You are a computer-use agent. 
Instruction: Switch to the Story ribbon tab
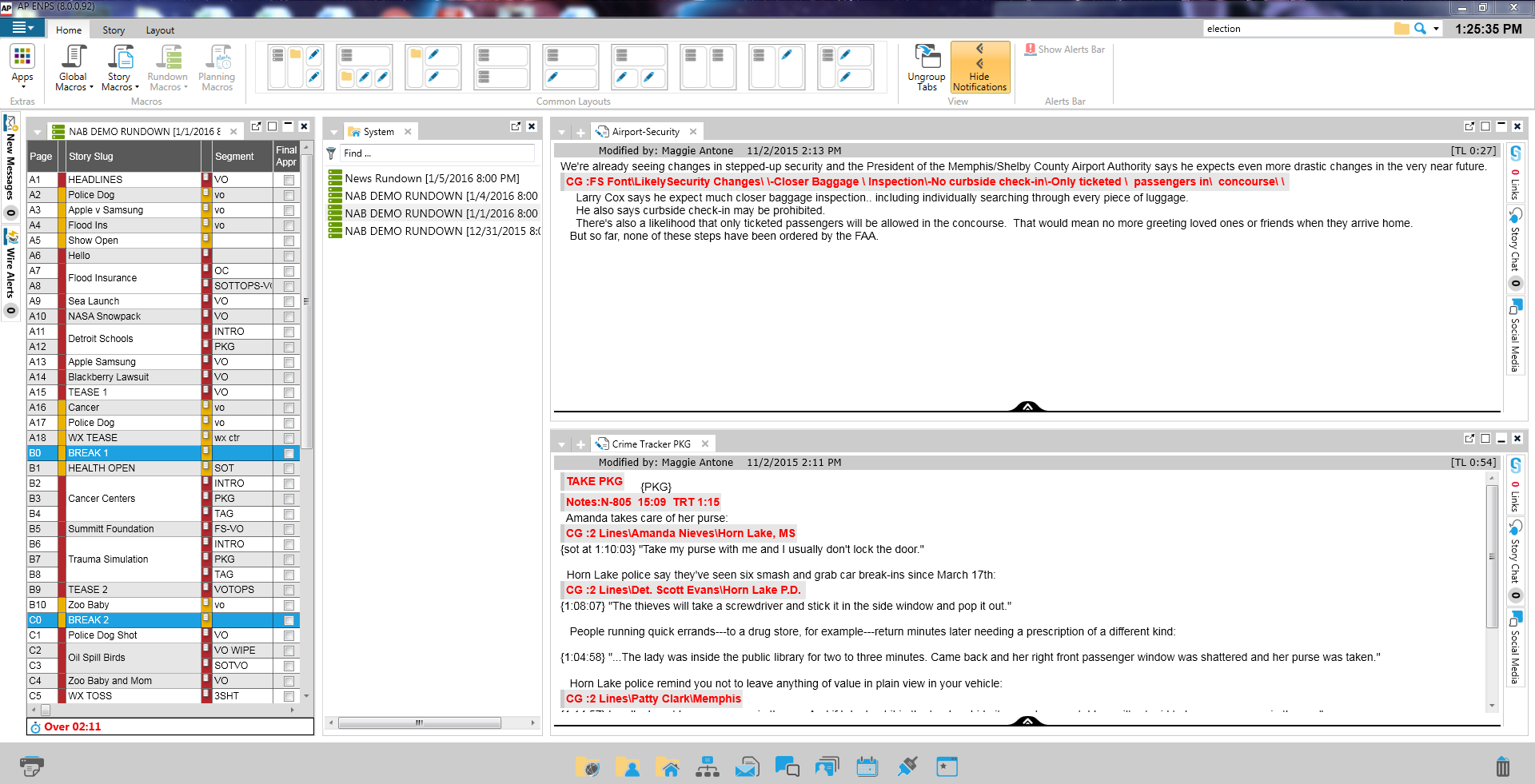(114, 30)
